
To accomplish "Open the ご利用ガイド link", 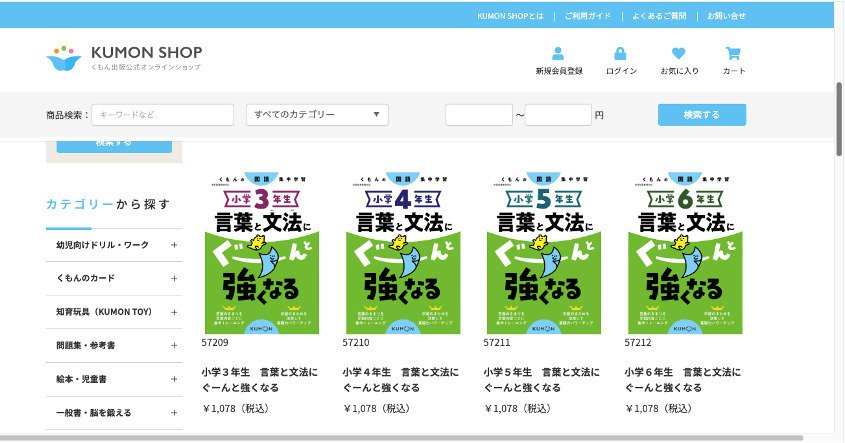I will [x=588, y=16].
